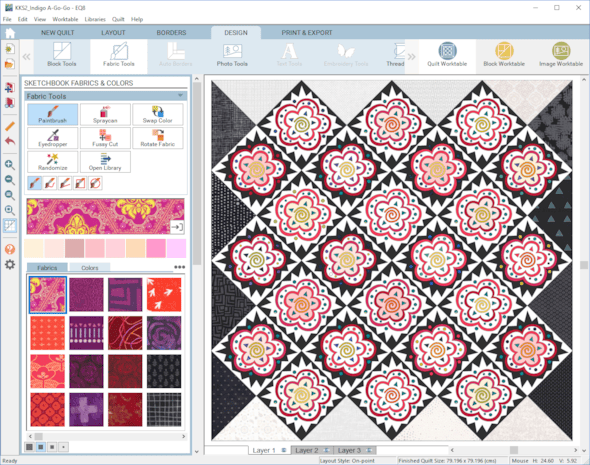The width and height of the screenshot is (590, 465).
Task: Pick the peach orange color swatch
Action: [135, 248]
